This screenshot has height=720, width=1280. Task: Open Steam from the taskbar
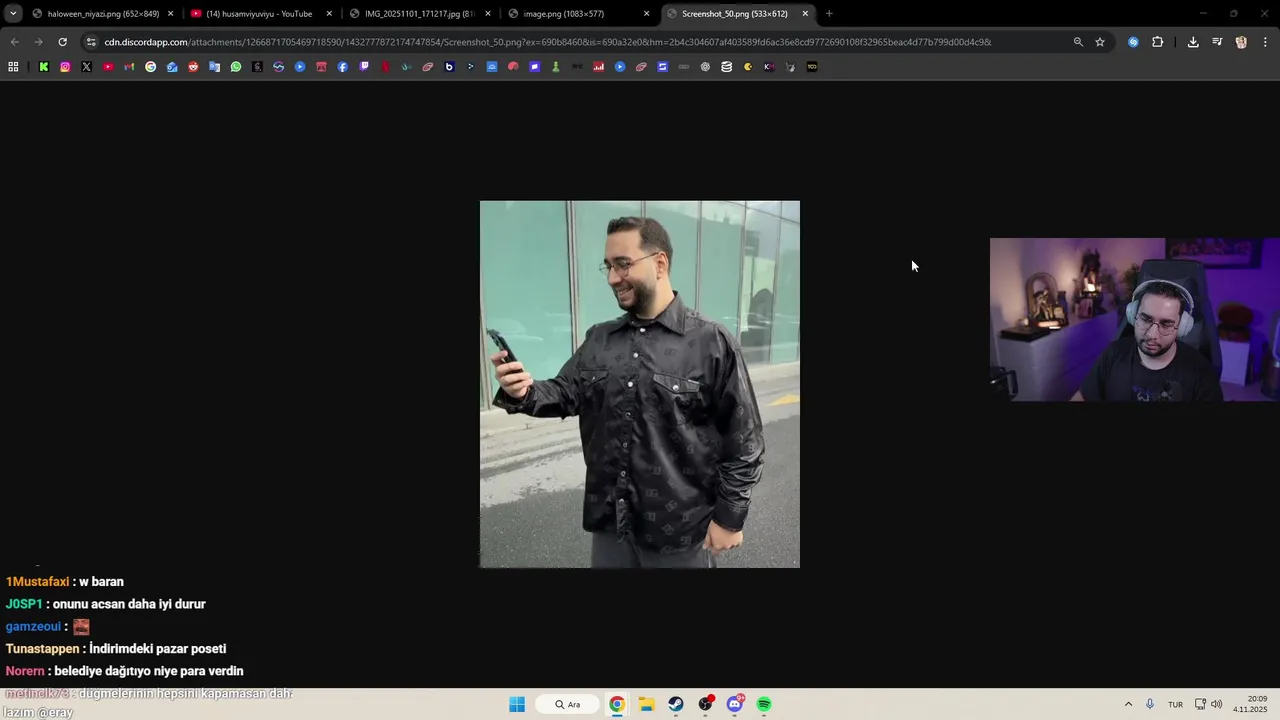click(676, 704)
